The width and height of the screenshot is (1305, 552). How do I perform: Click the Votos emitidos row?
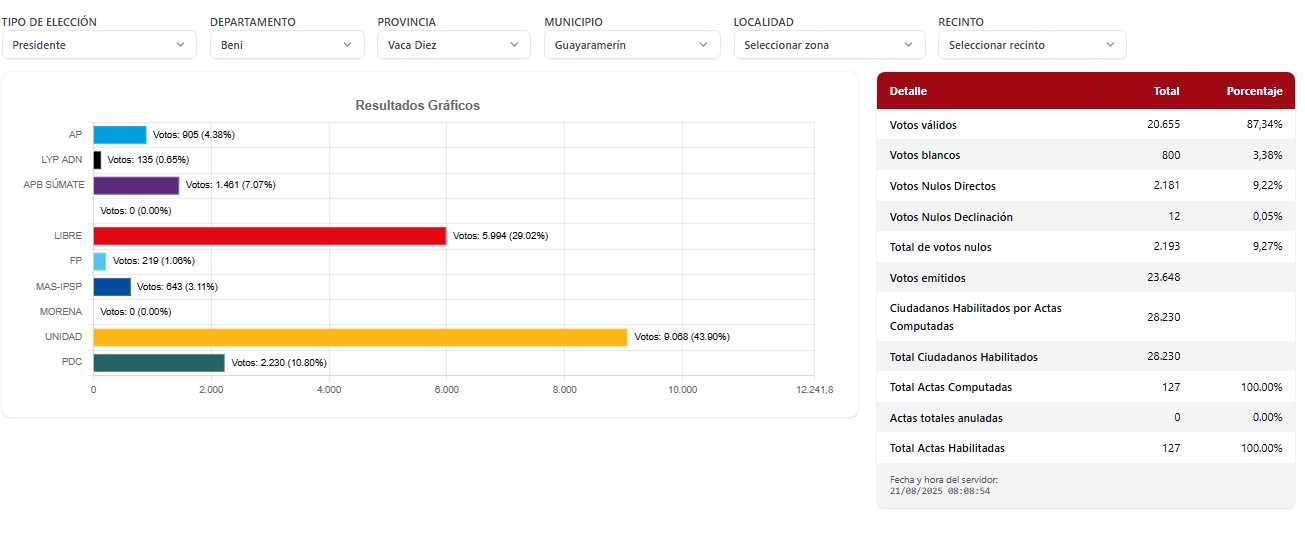[x=1085, y=278]
